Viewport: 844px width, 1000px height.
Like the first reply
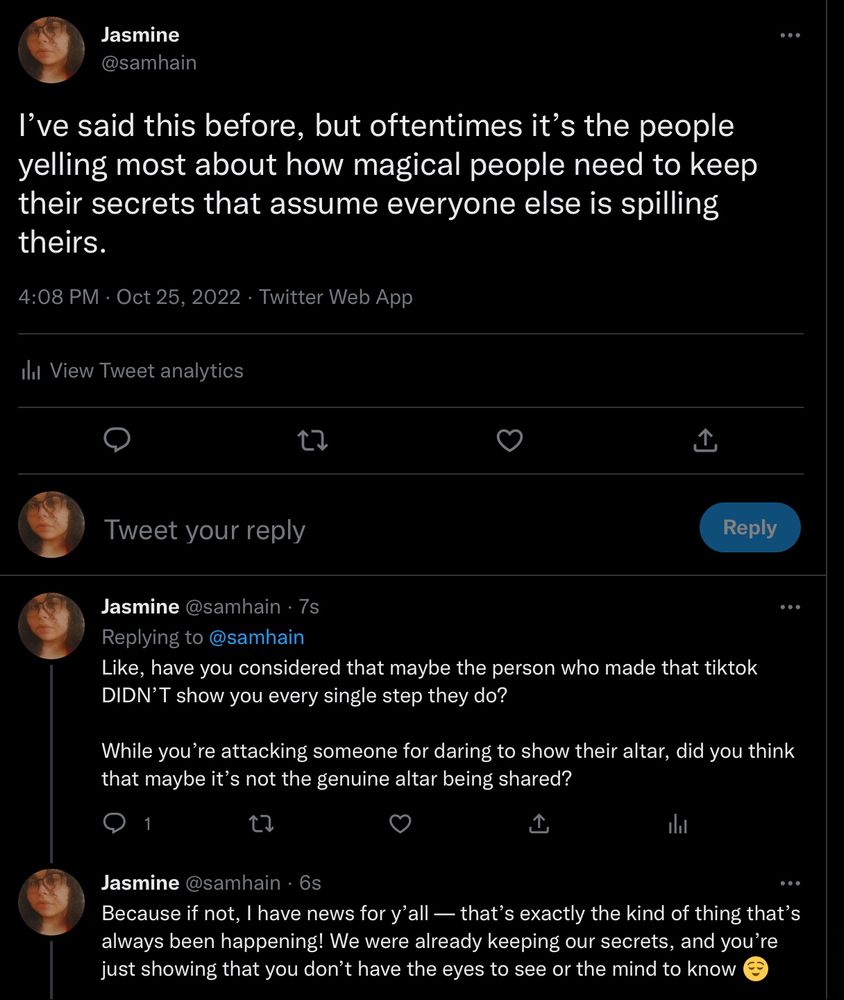click(x=400, y=822)
